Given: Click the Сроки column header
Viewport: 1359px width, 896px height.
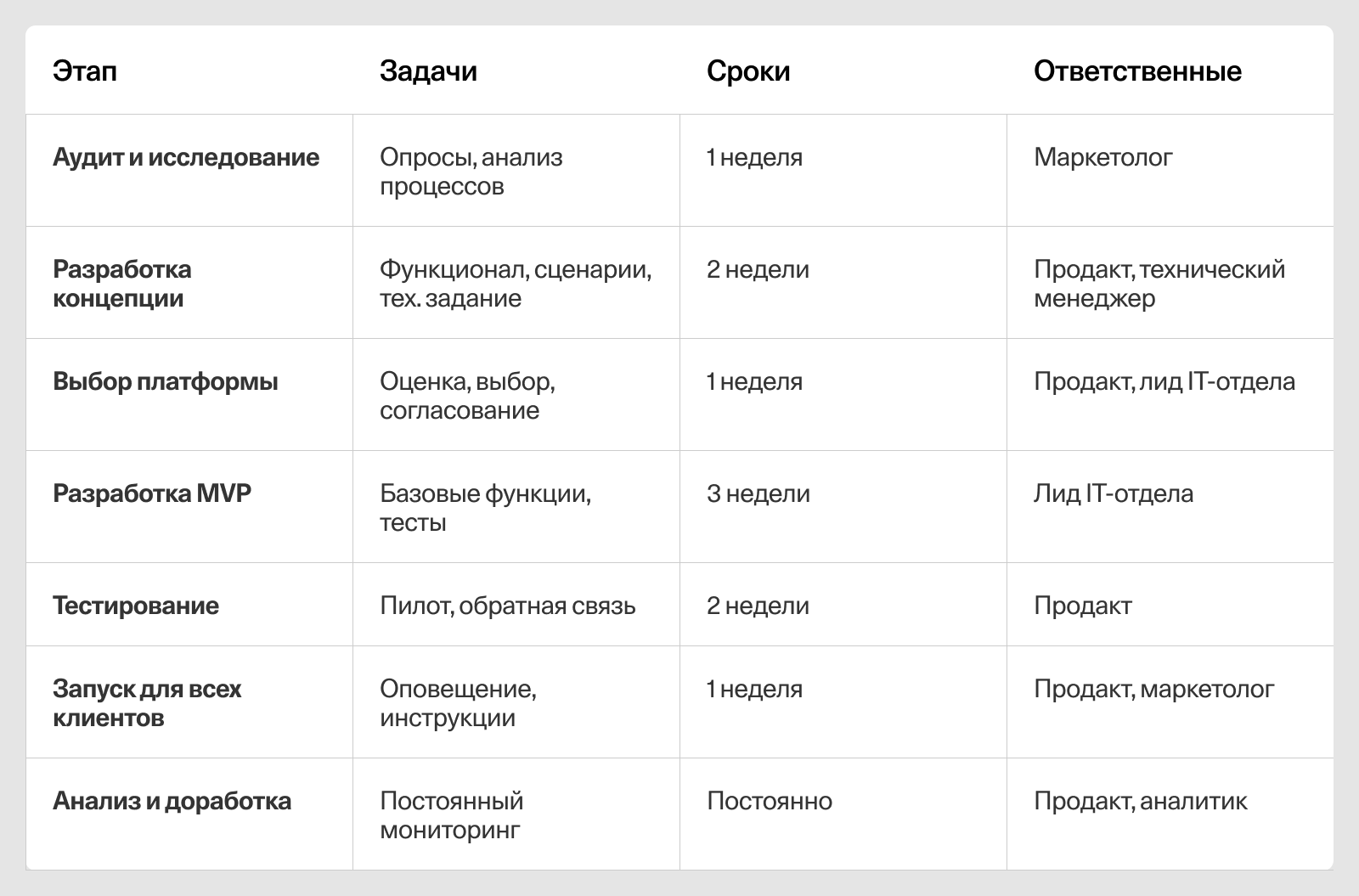Looking at the screenshot, I should [748, 71].
